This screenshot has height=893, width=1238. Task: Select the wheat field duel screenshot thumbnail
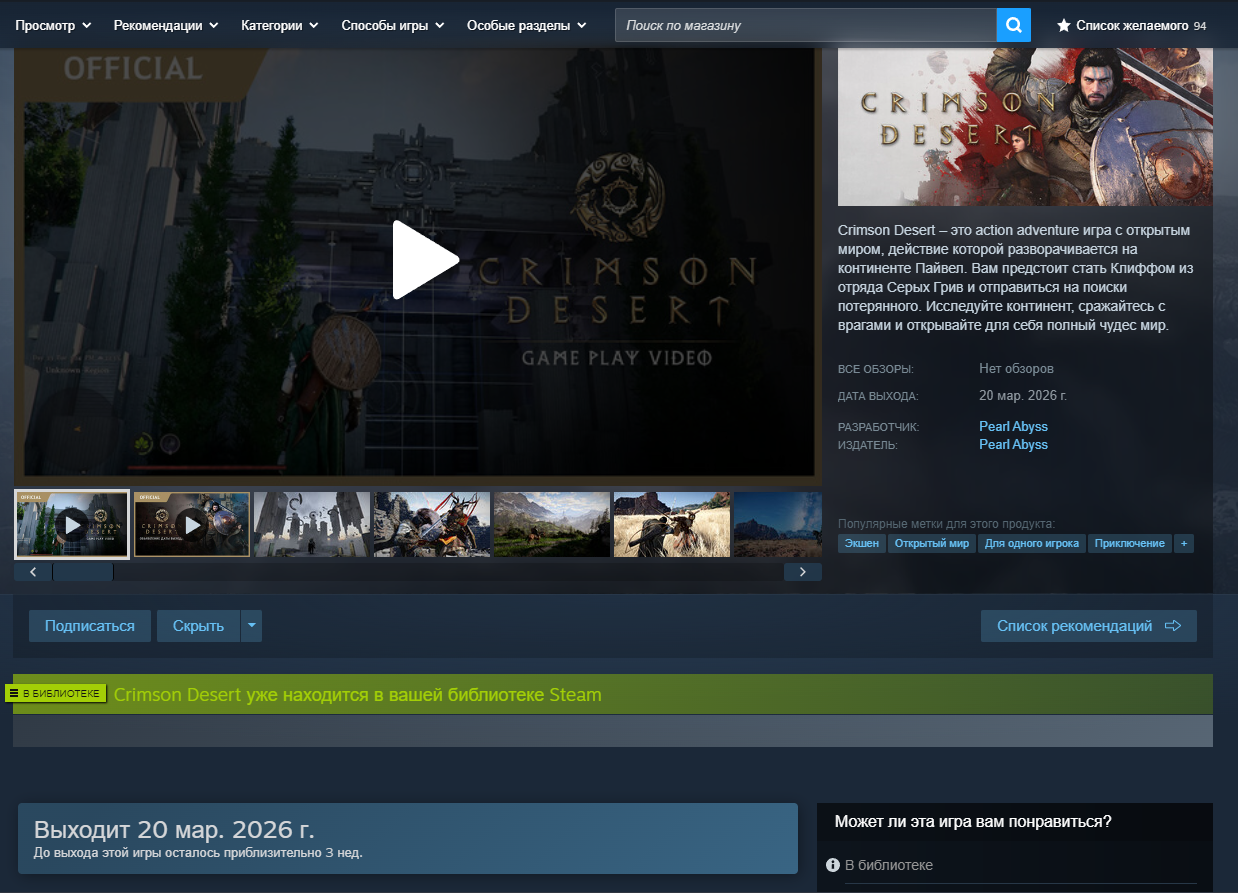tap(672, 524)
